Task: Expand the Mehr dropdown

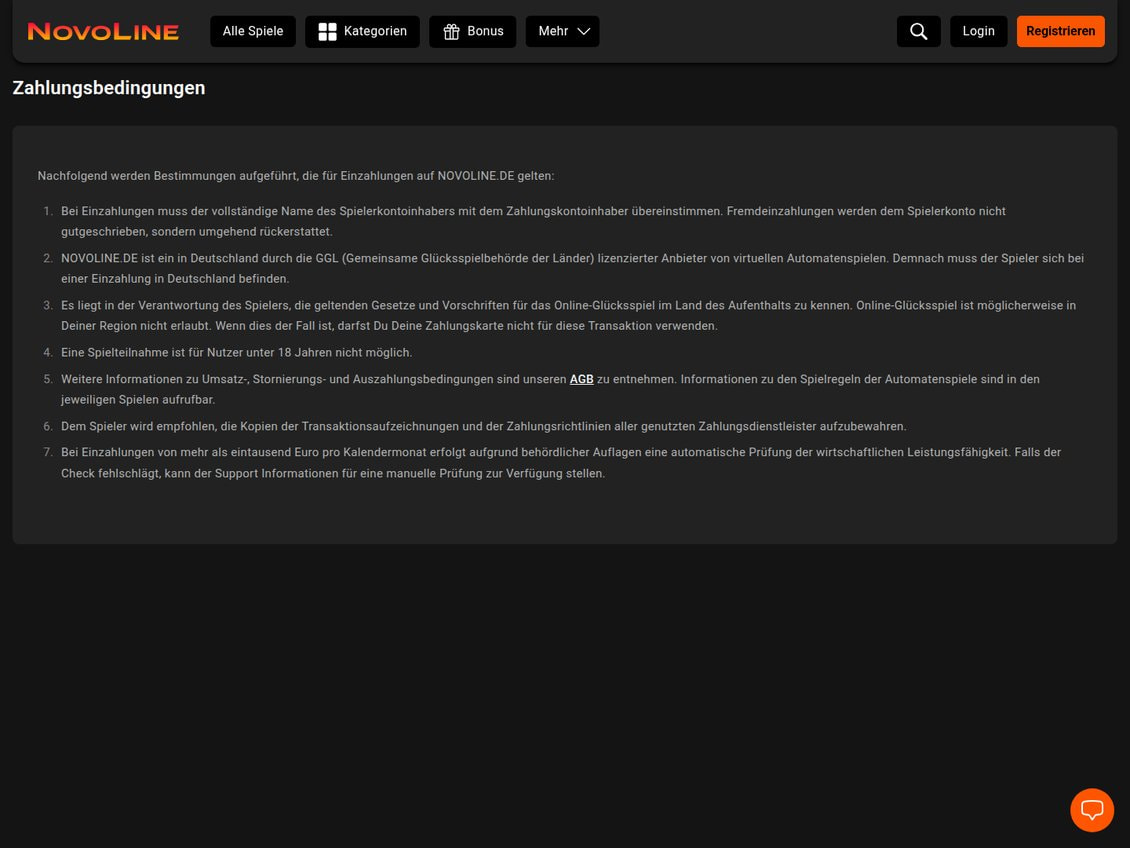Action: pyautogui.click(x=563, y=32)
